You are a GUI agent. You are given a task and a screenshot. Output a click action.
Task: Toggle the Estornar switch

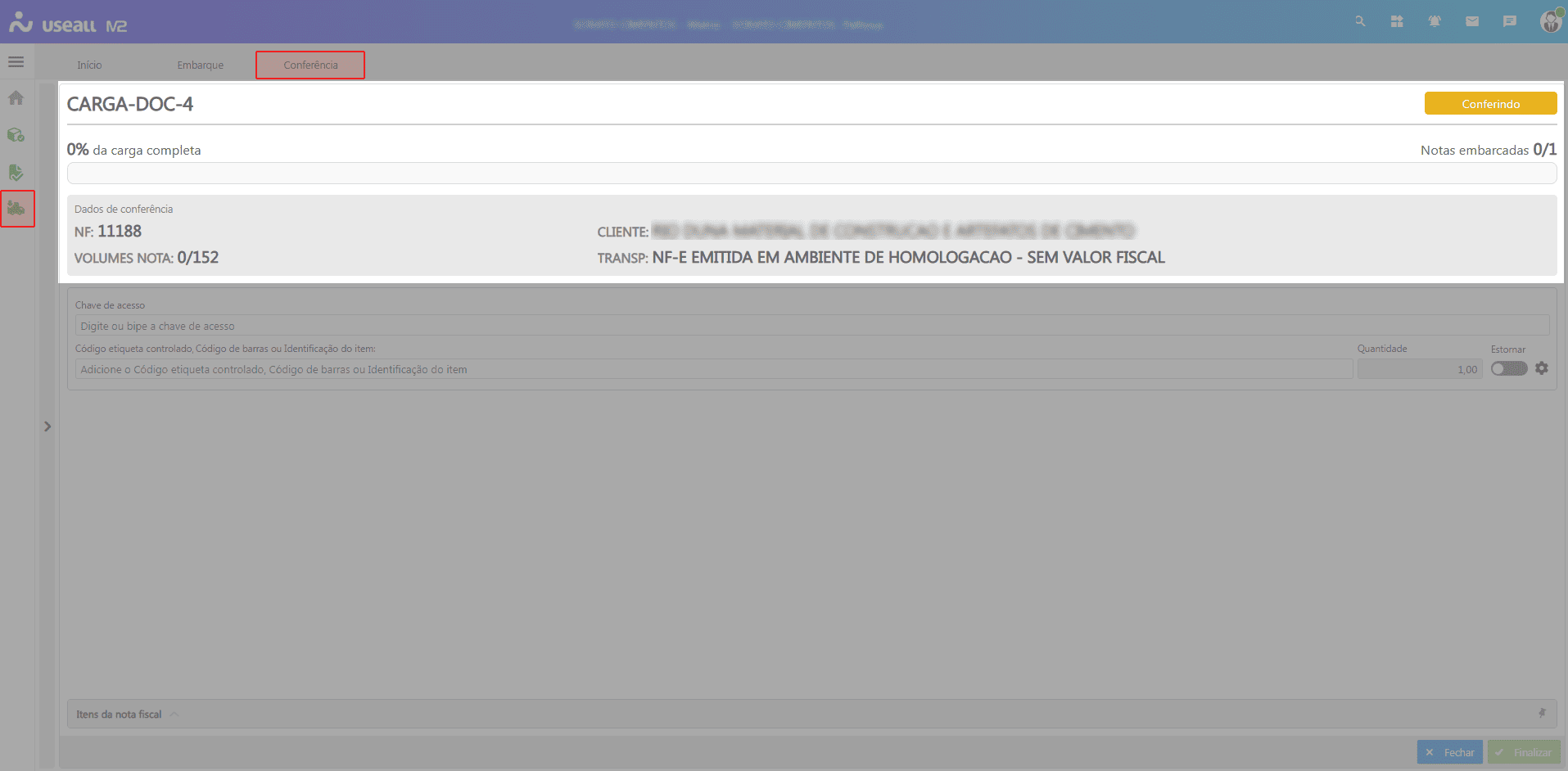pyautogui.click(x=1508, y=369)
